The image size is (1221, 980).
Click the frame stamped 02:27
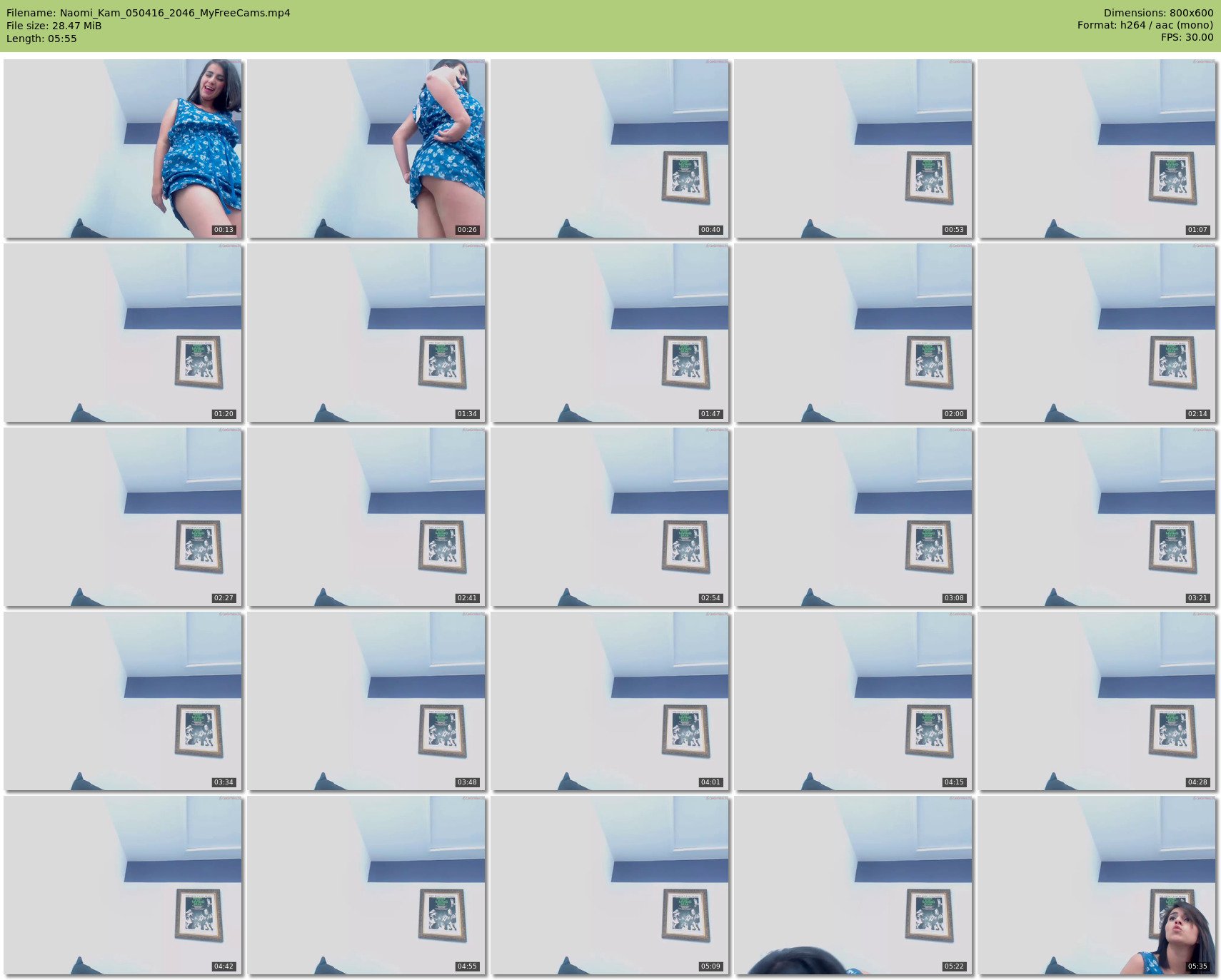tap(123, 517)
